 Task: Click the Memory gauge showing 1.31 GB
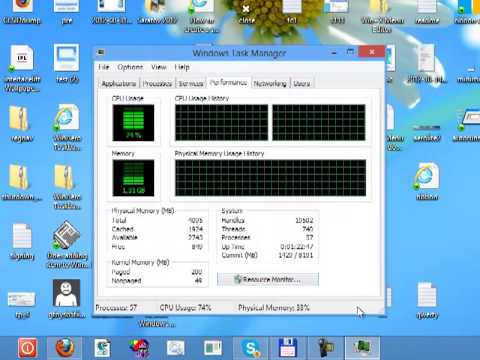pos(133,178)
